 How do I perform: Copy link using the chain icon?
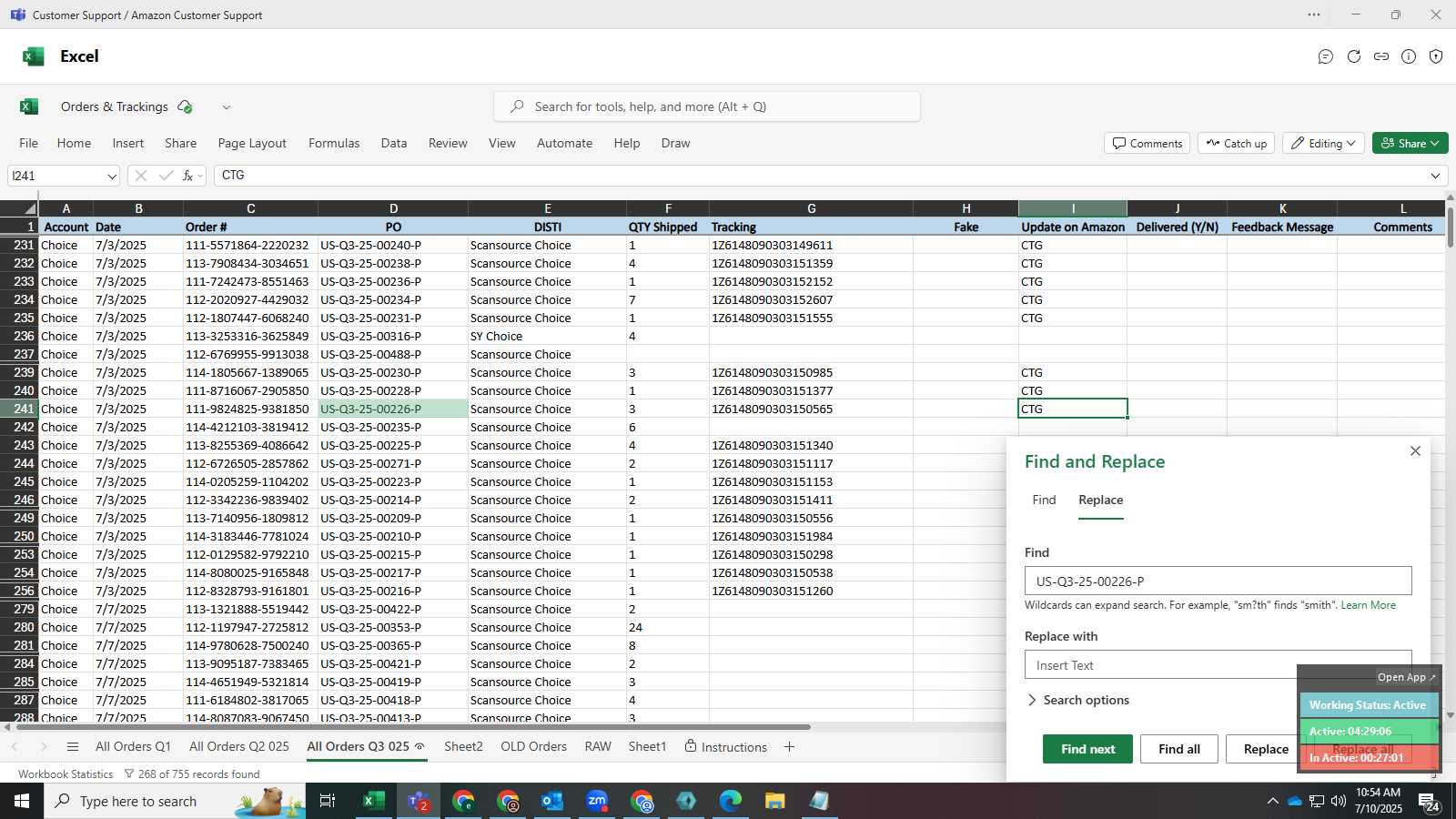click(x=1381, y=56)
